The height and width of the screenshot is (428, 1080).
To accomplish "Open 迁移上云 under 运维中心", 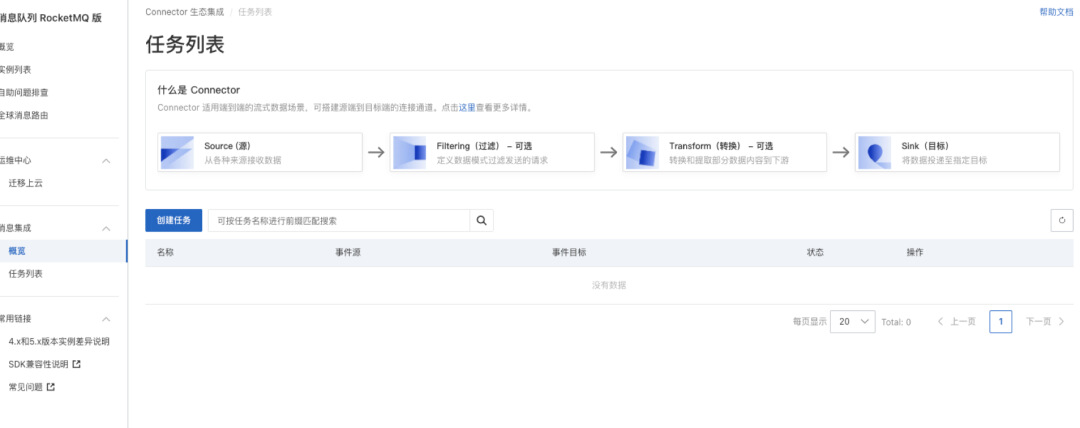I will click(x=25, y=183).
